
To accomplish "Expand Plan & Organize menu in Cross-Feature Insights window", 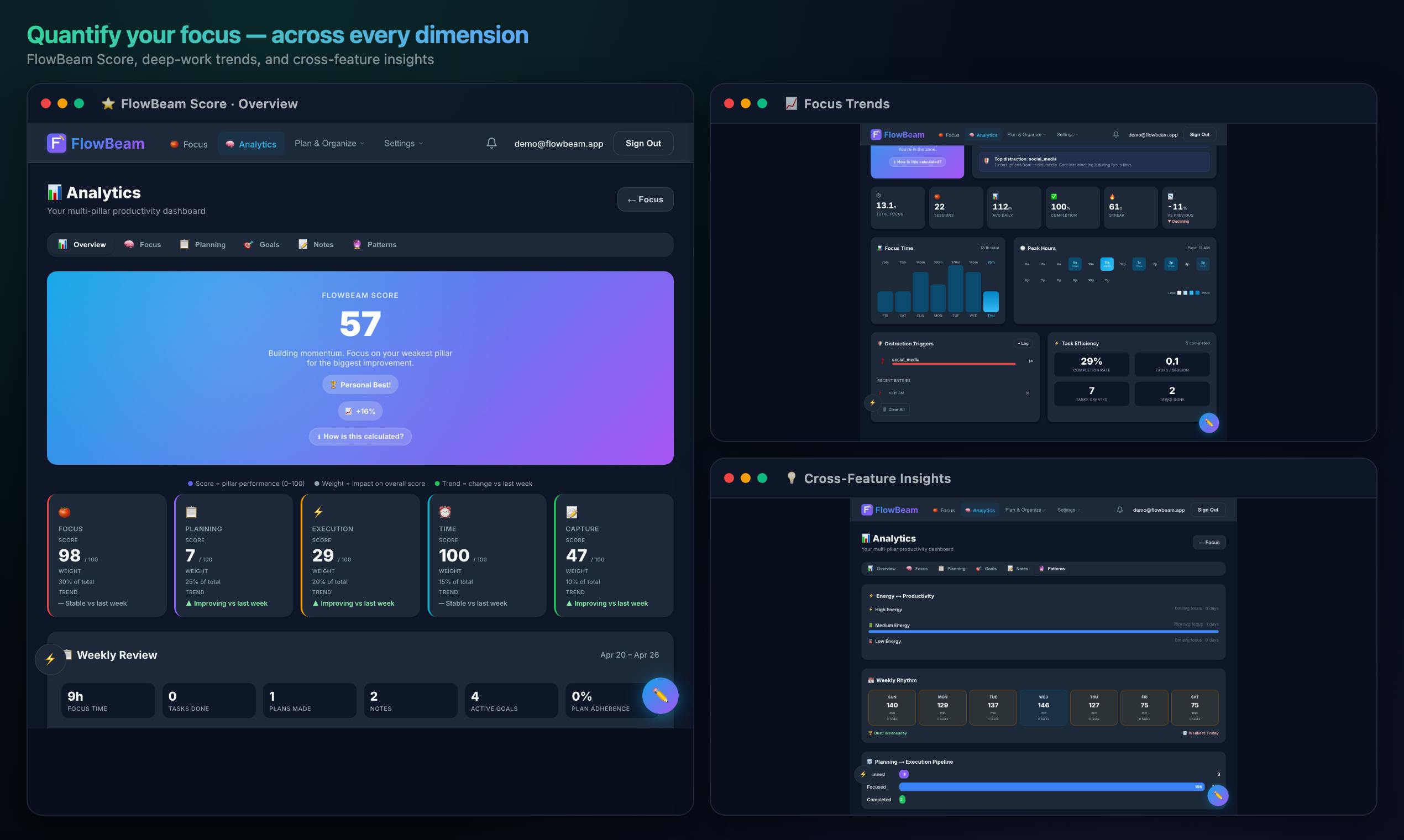I will (x=1025, y=510).
